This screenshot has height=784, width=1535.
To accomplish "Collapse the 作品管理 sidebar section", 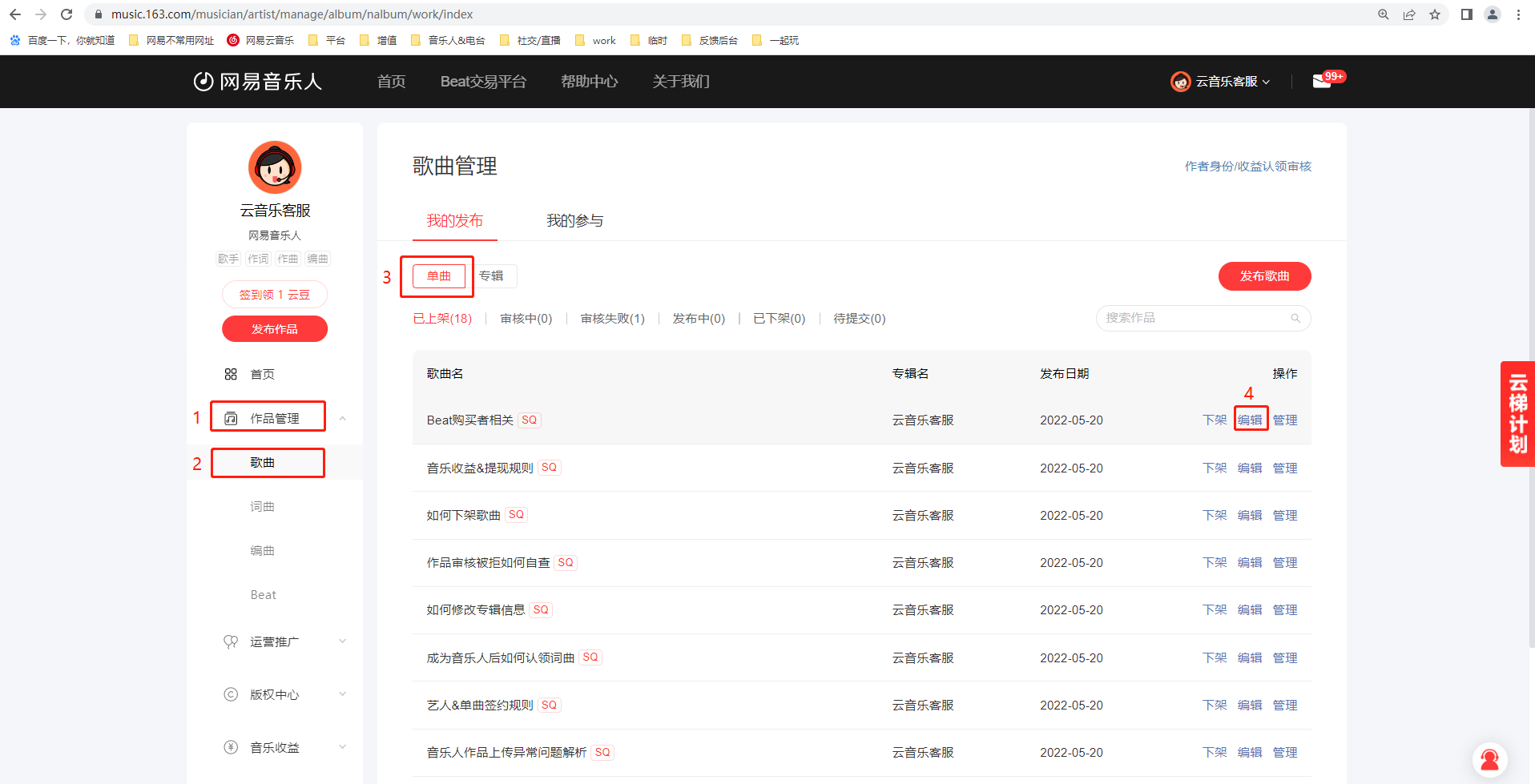I will 342,418.
